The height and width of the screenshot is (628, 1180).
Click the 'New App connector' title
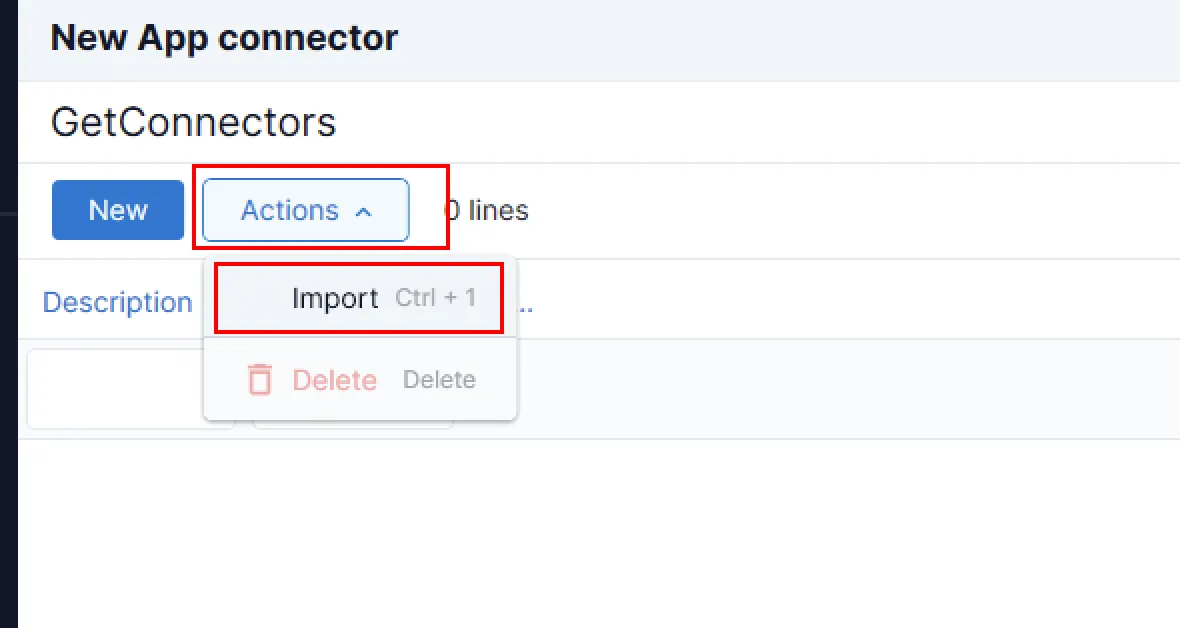coord(224,39)
